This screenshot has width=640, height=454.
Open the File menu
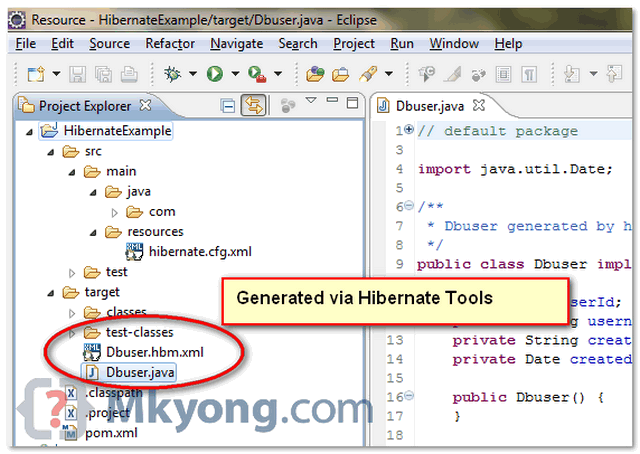coord(26,43)
